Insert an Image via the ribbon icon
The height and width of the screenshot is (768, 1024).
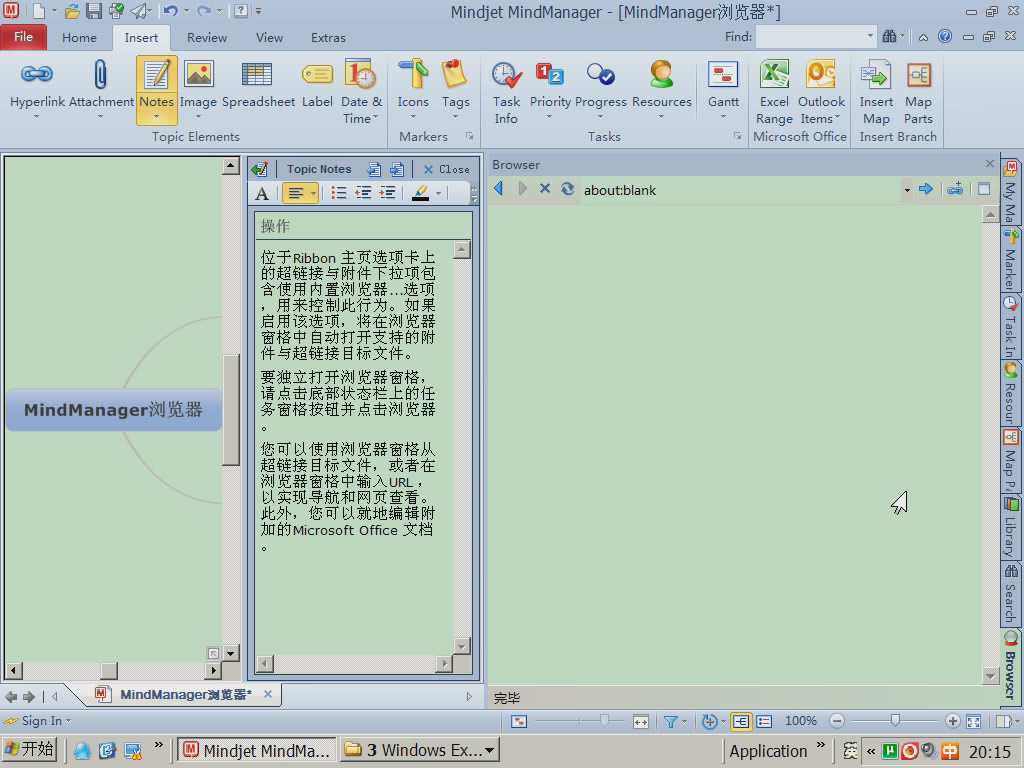(199, 74)
